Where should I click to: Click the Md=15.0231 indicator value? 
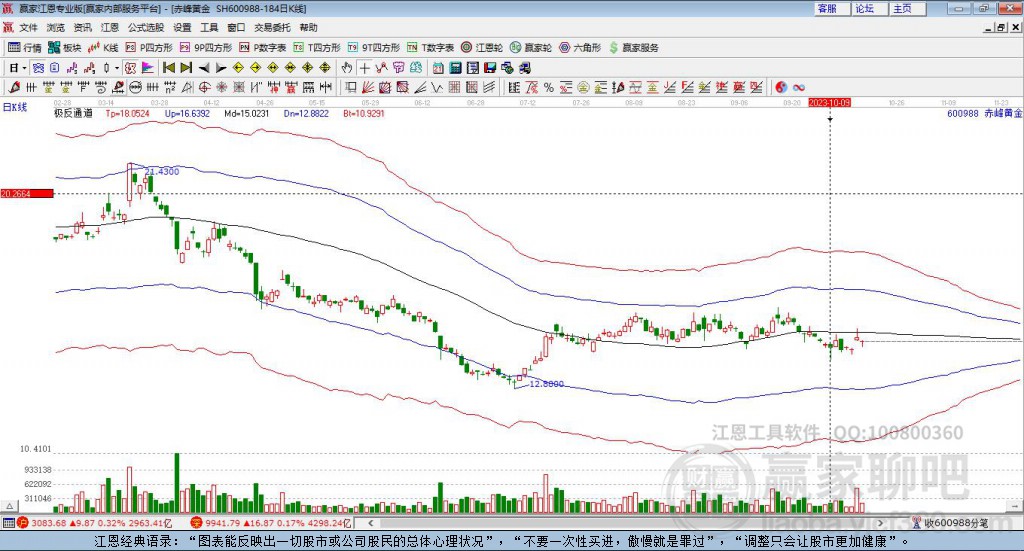(x=246, y=113)
